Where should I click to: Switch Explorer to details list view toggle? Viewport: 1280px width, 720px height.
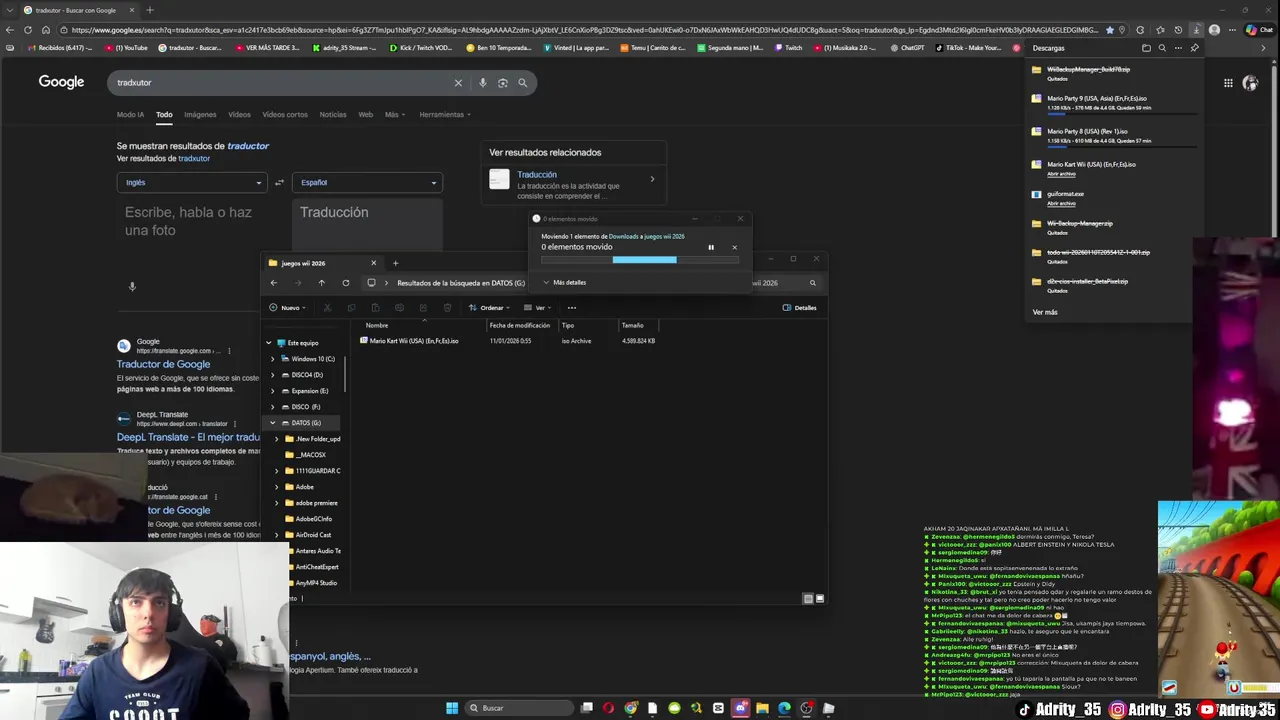coord(808,599)
